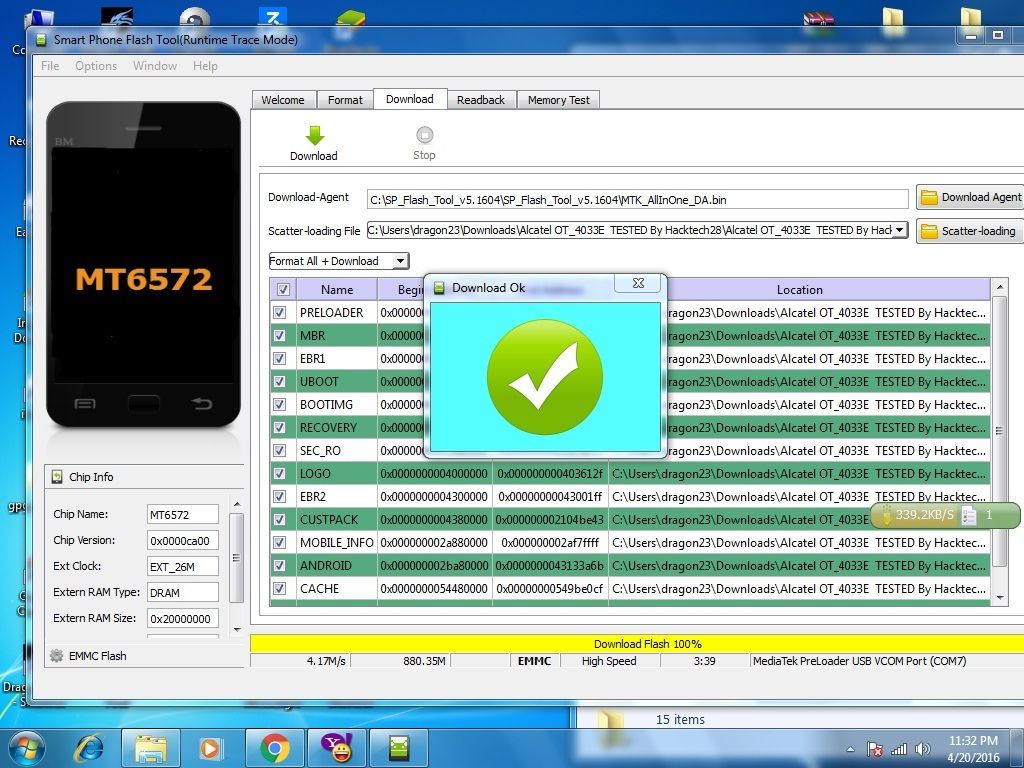Click the Scatter-loading browse button
Viewport: 1024px width, 768px height.
coord(968,231)
